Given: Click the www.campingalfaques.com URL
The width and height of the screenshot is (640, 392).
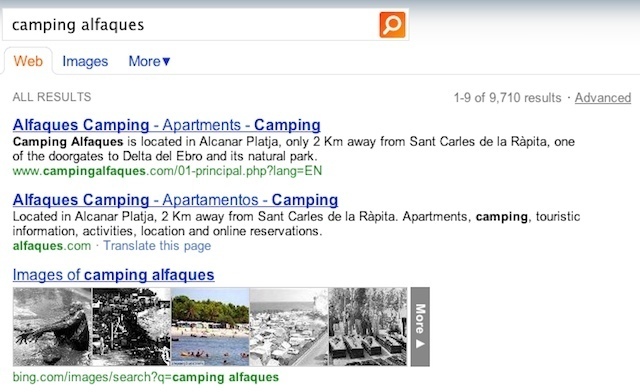Looking at the screenshot, I should (167, 171).
